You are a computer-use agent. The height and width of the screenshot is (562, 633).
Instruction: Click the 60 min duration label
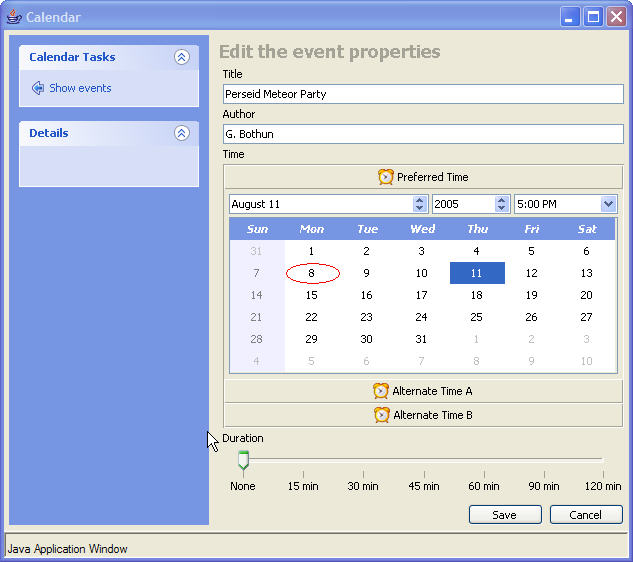(x=484, y=486)
